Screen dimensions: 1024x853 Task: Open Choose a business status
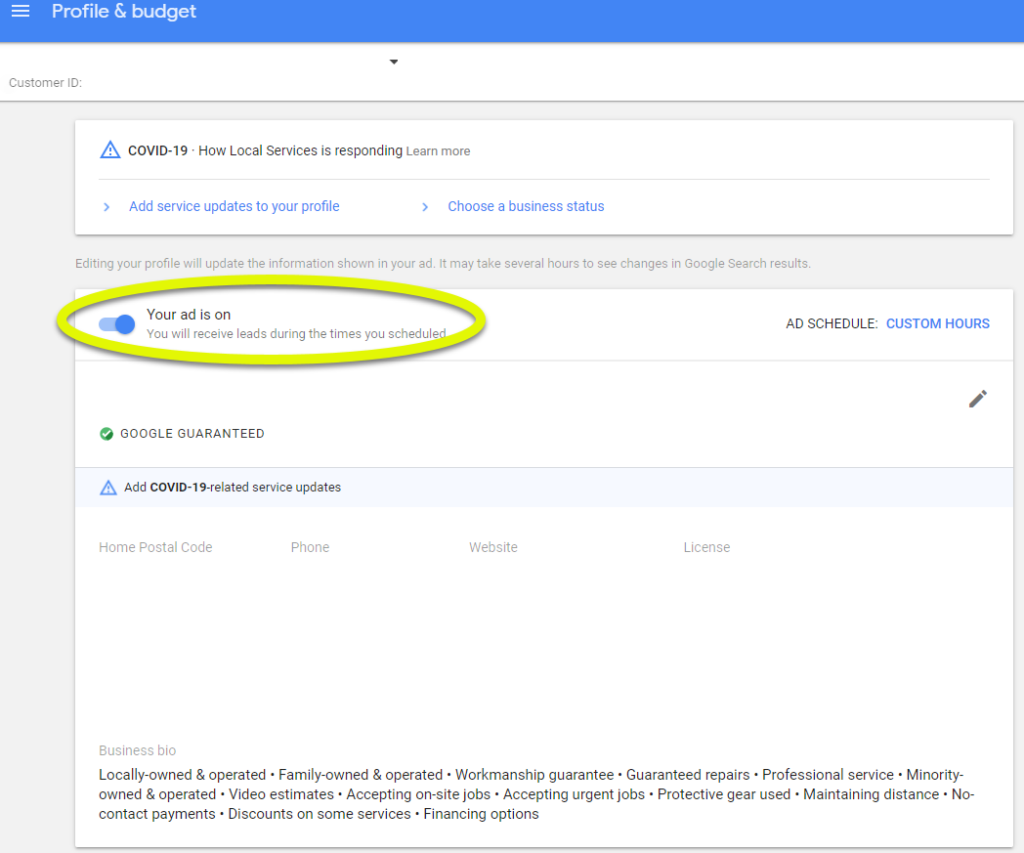pyautogui.click(x=526, y=206)
